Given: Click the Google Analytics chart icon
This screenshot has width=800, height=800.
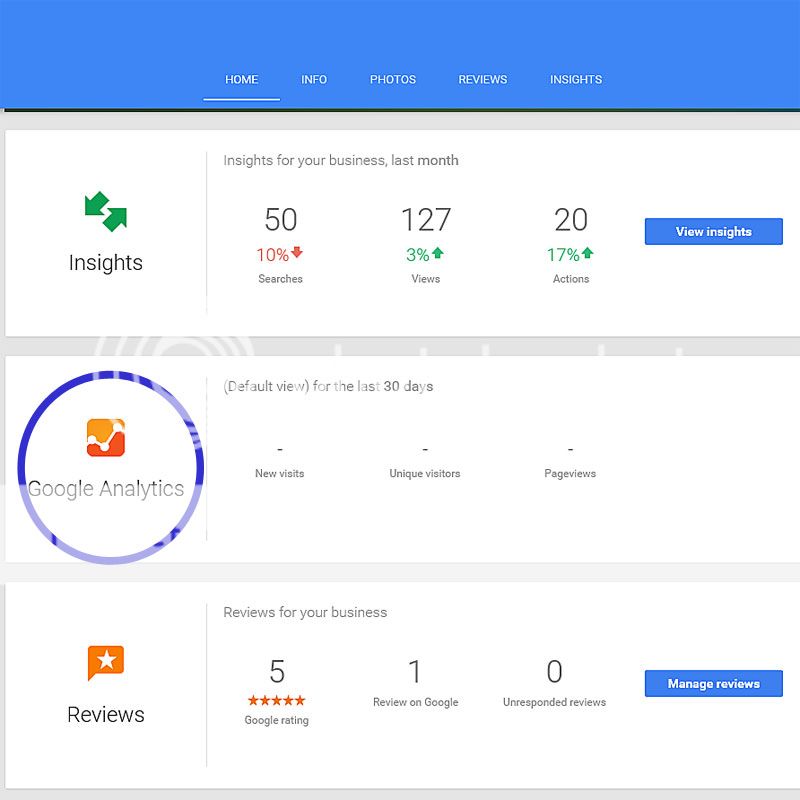Looking at the screenshot, I should point(106,438).
